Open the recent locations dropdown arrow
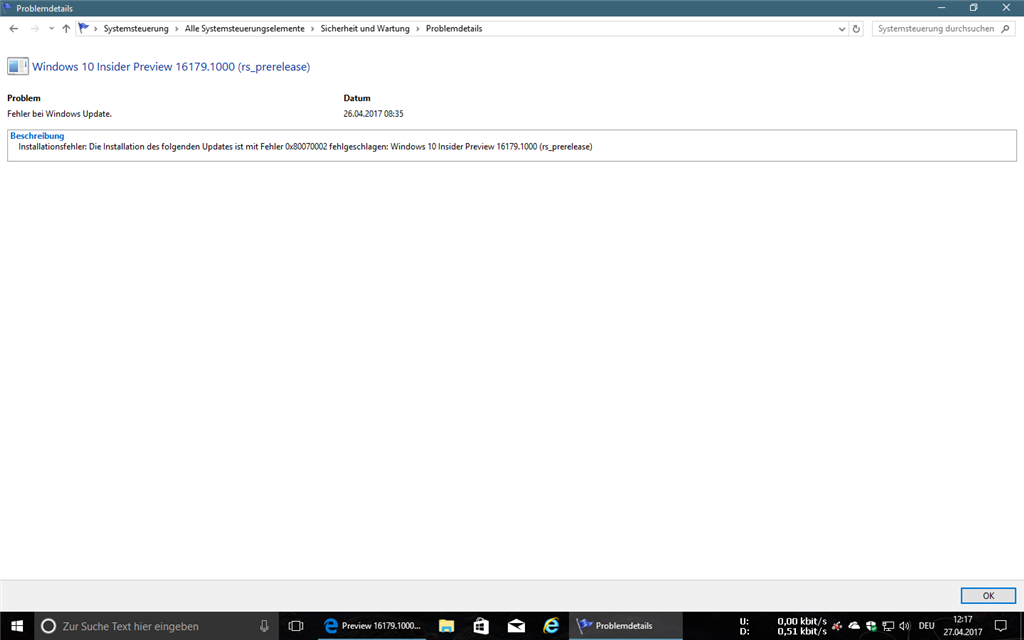This screenshot has height=640, width=1024. tap(52, 29)
